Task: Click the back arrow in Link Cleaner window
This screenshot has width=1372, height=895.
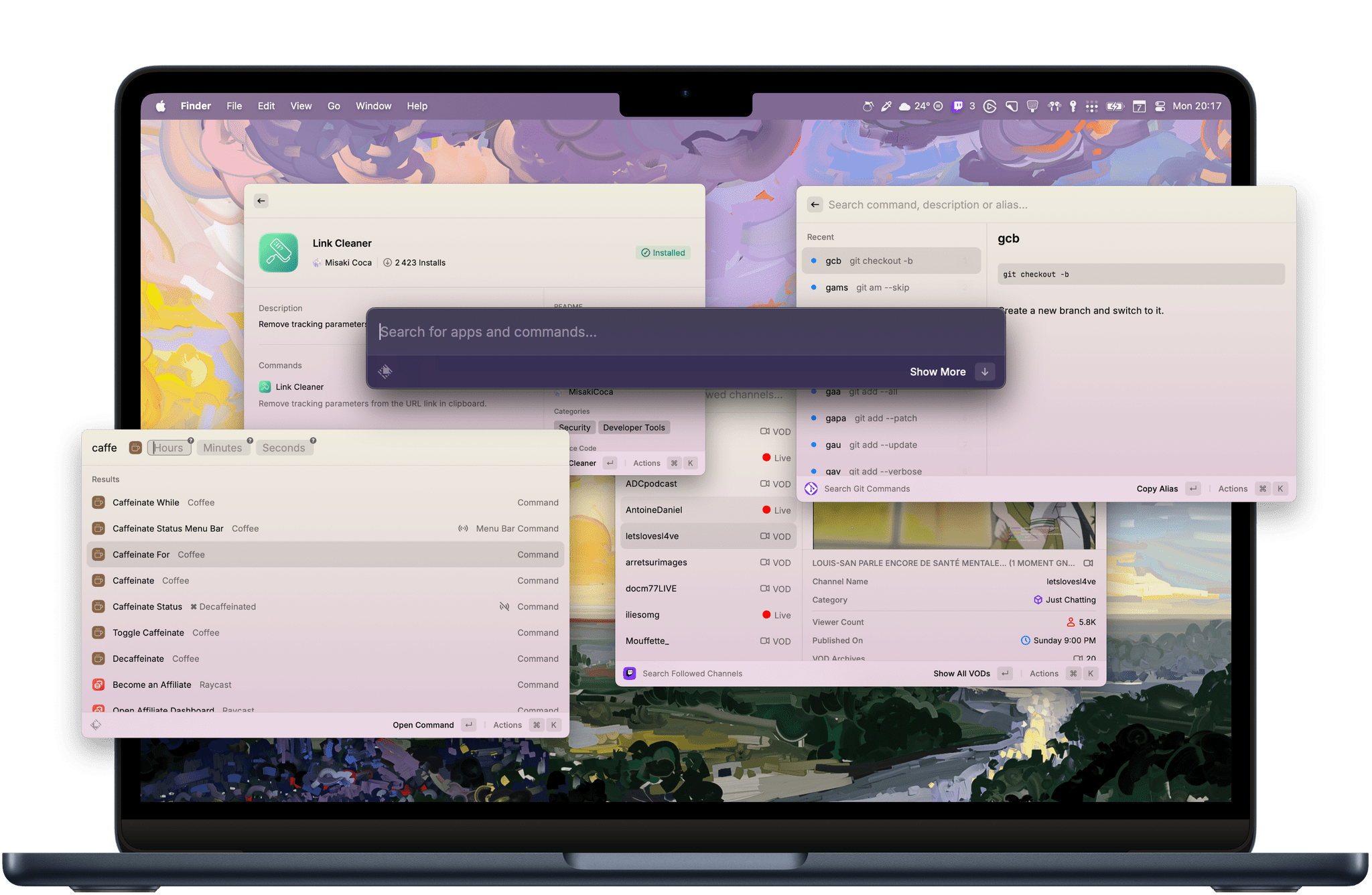Action: point(261,200)
